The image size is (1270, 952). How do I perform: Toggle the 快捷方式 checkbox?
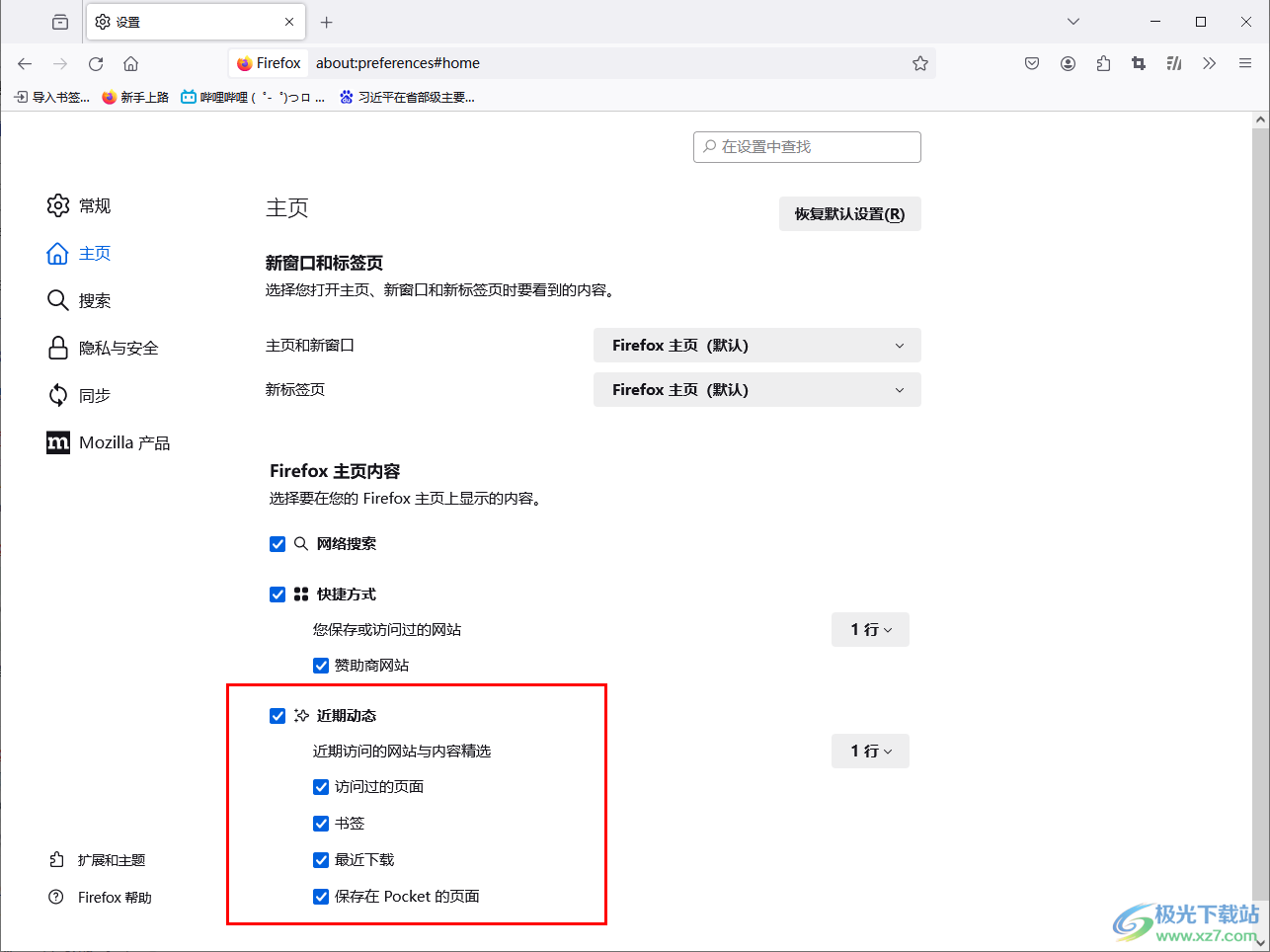[278, 595]
